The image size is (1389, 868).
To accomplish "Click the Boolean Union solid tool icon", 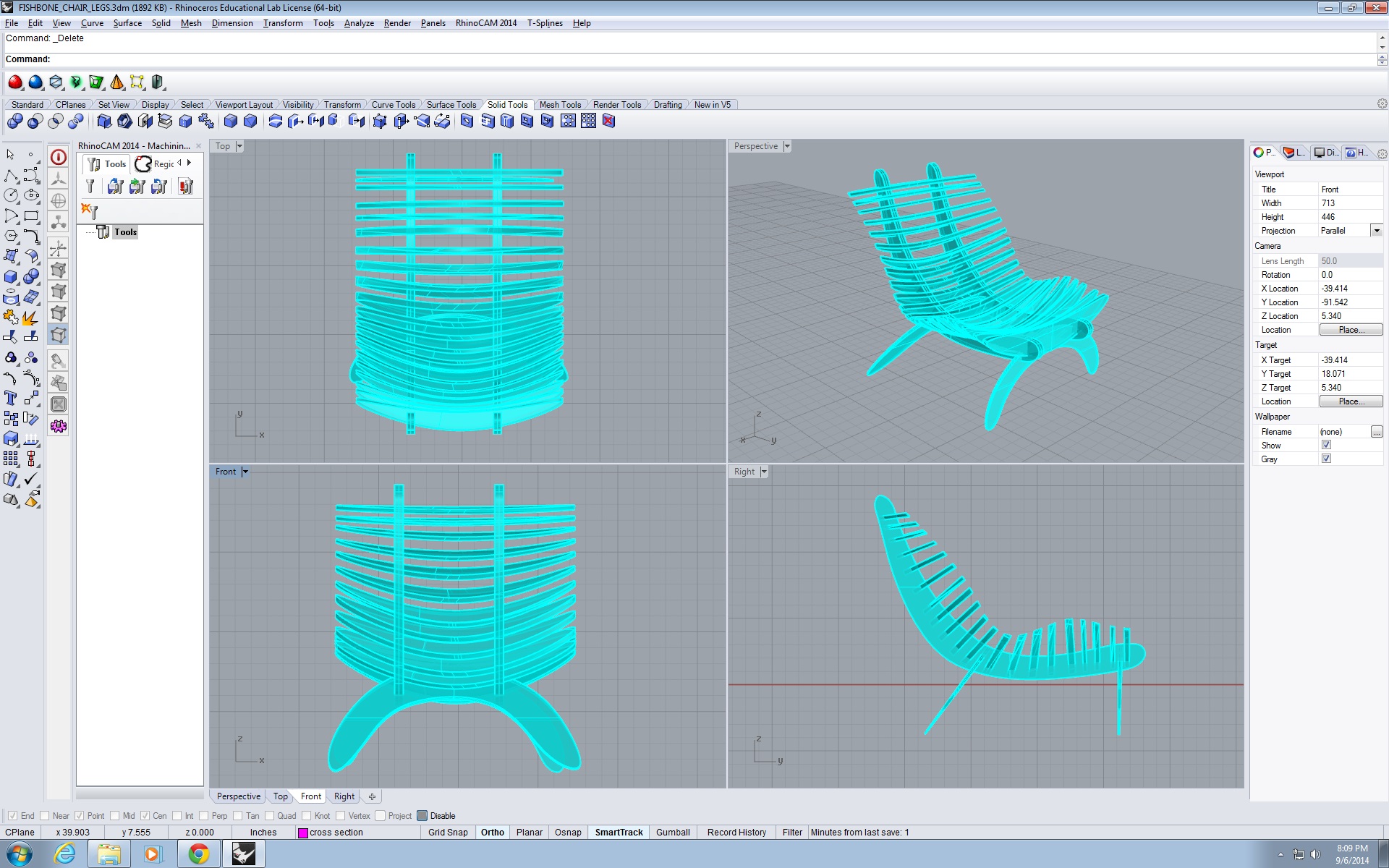I will [x=14, y=121].
